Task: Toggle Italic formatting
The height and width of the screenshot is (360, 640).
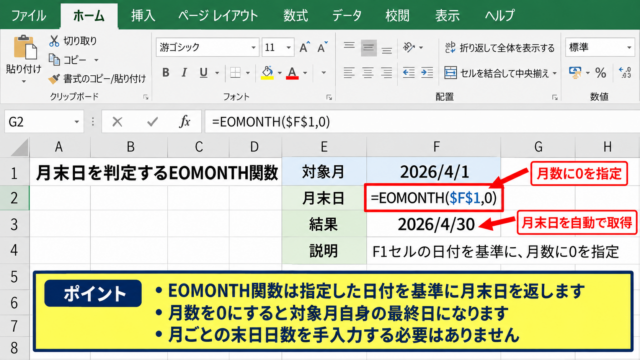Action: (184, 73)
